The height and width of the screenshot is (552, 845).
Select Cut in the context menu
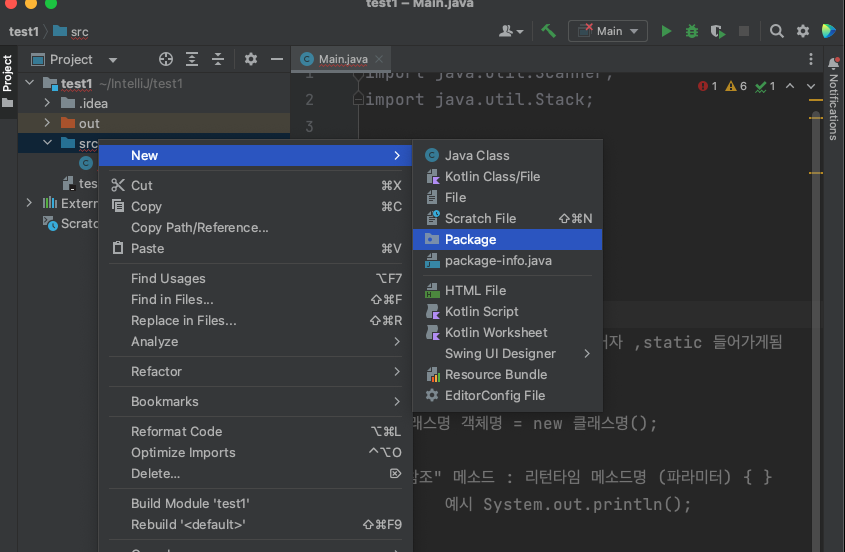pos(255,185)
